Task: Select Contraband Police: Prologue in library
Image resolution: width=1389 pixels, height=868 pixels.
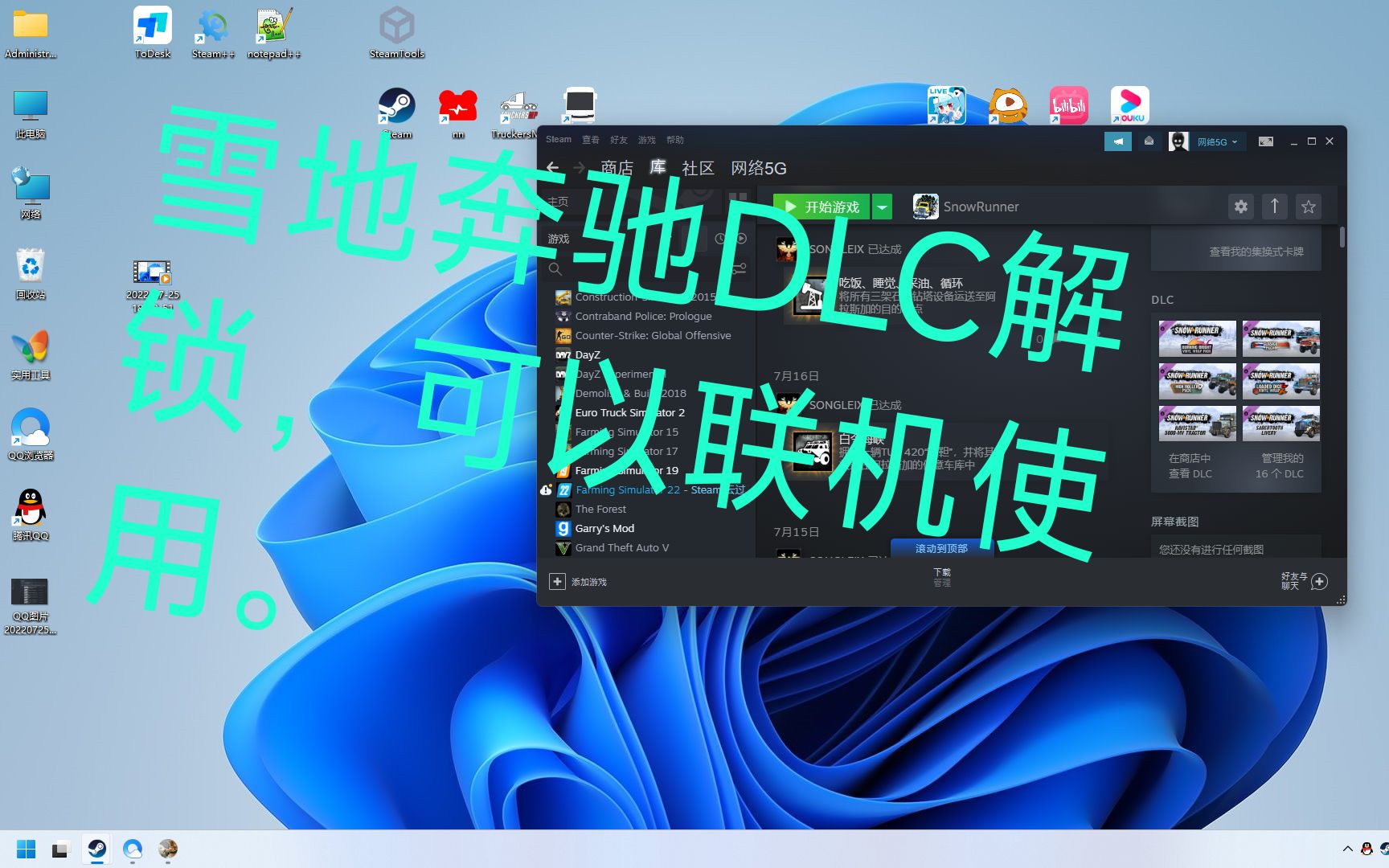Action: click(644, 316)
